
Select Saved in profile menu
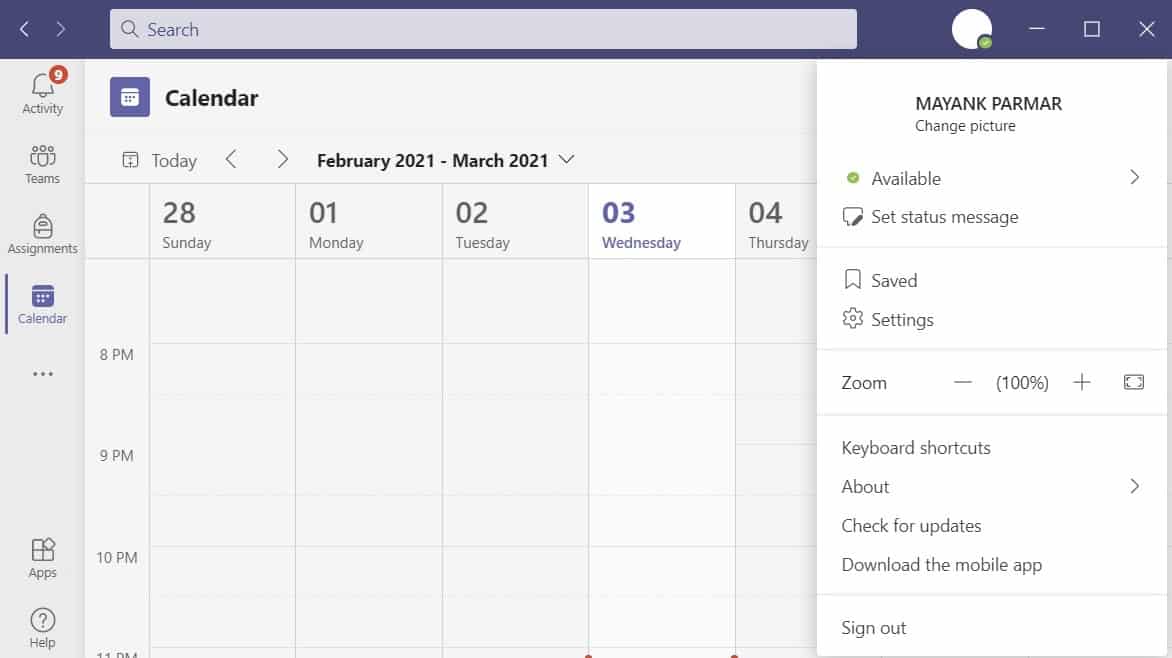click(893, 281)
